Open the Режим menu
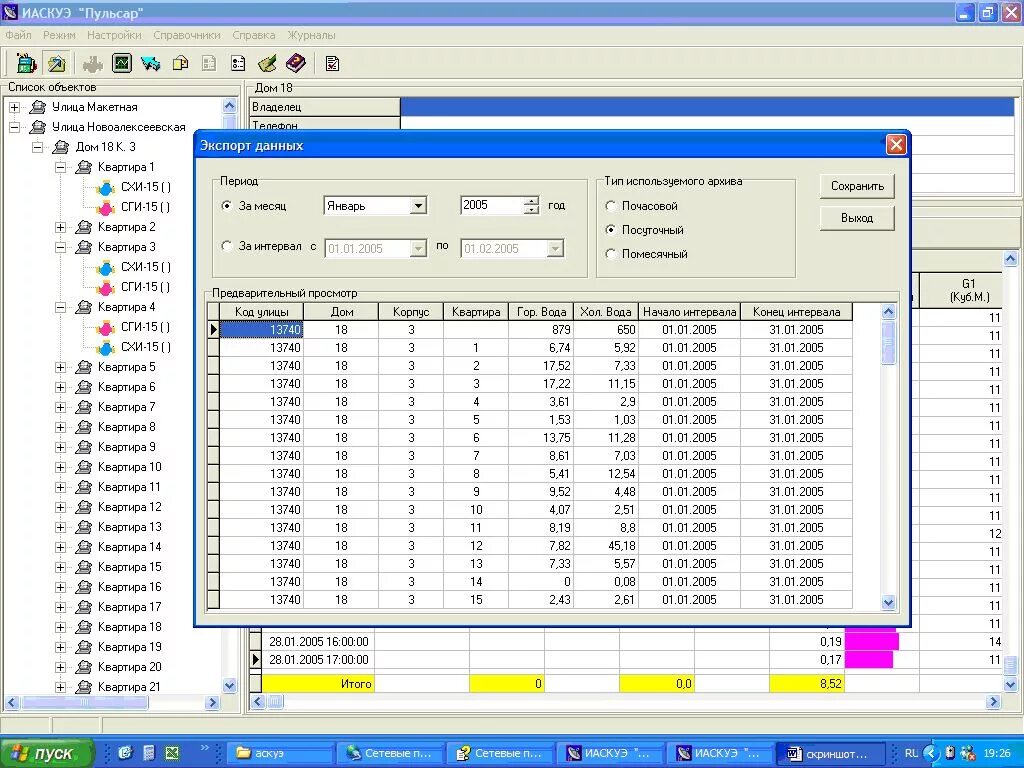 click(59, 35)
